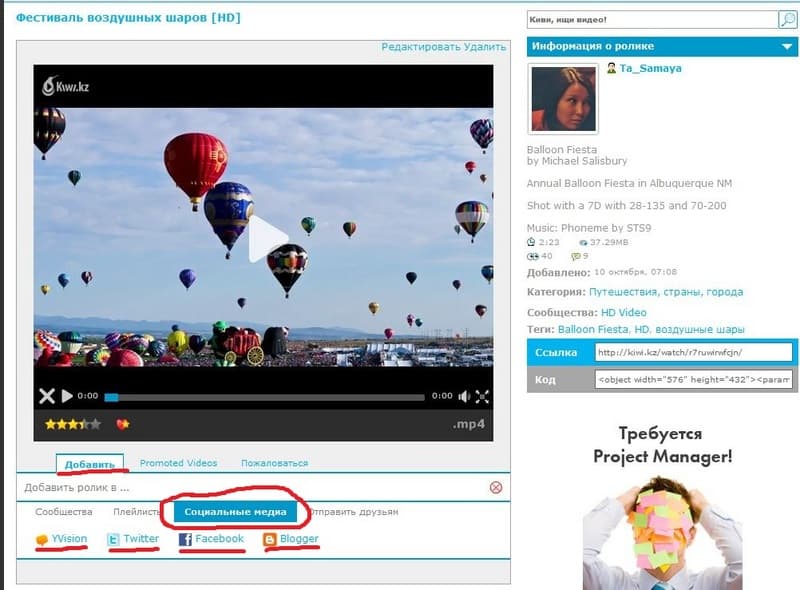Image resolution: width=800 pixels, height=590 pixels.
Task: Share video to YVision
Action: 62,539
